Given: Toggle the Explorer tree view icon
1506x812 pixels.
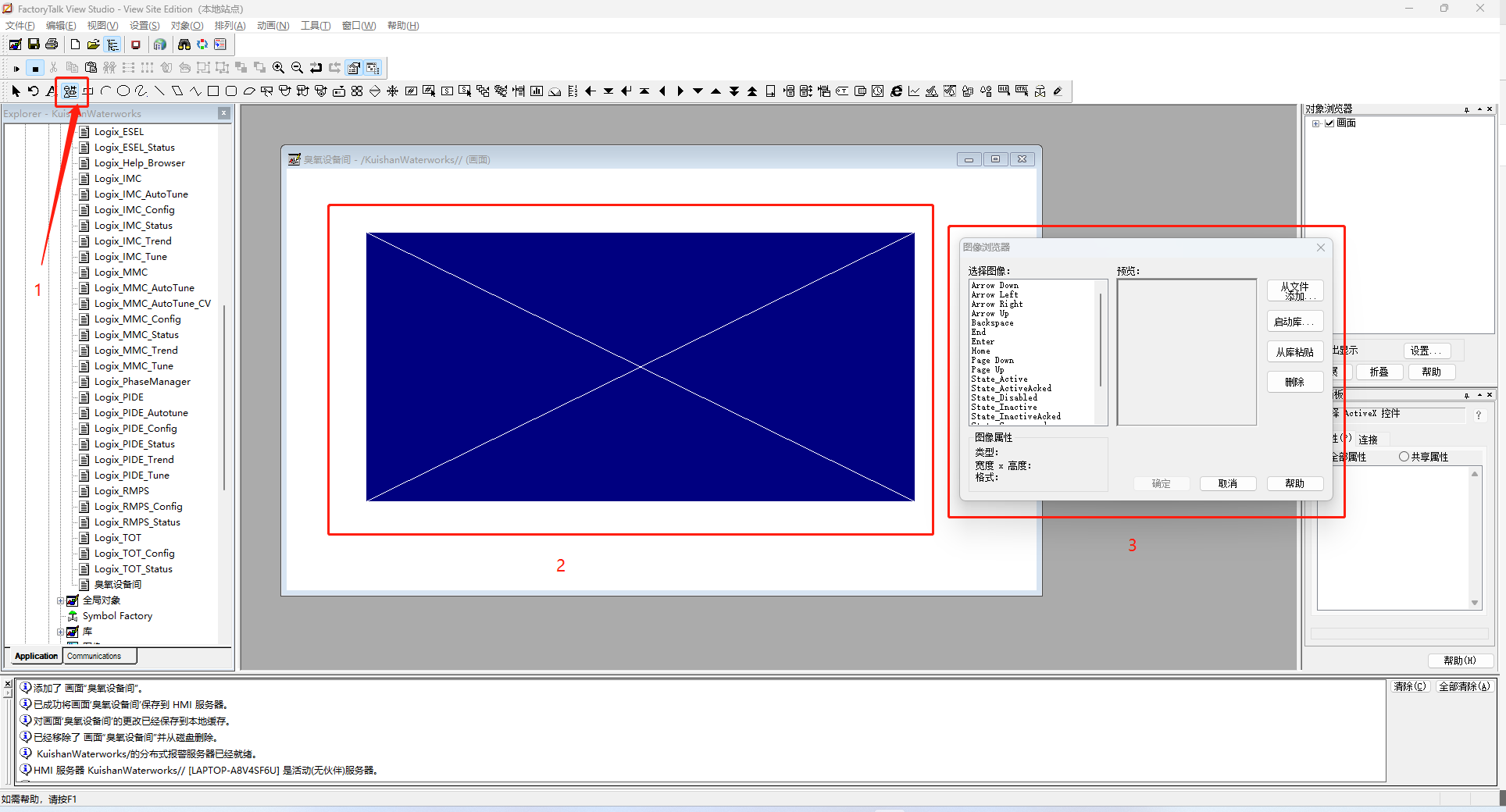Looking at the screenshot, I should point(112,45).
